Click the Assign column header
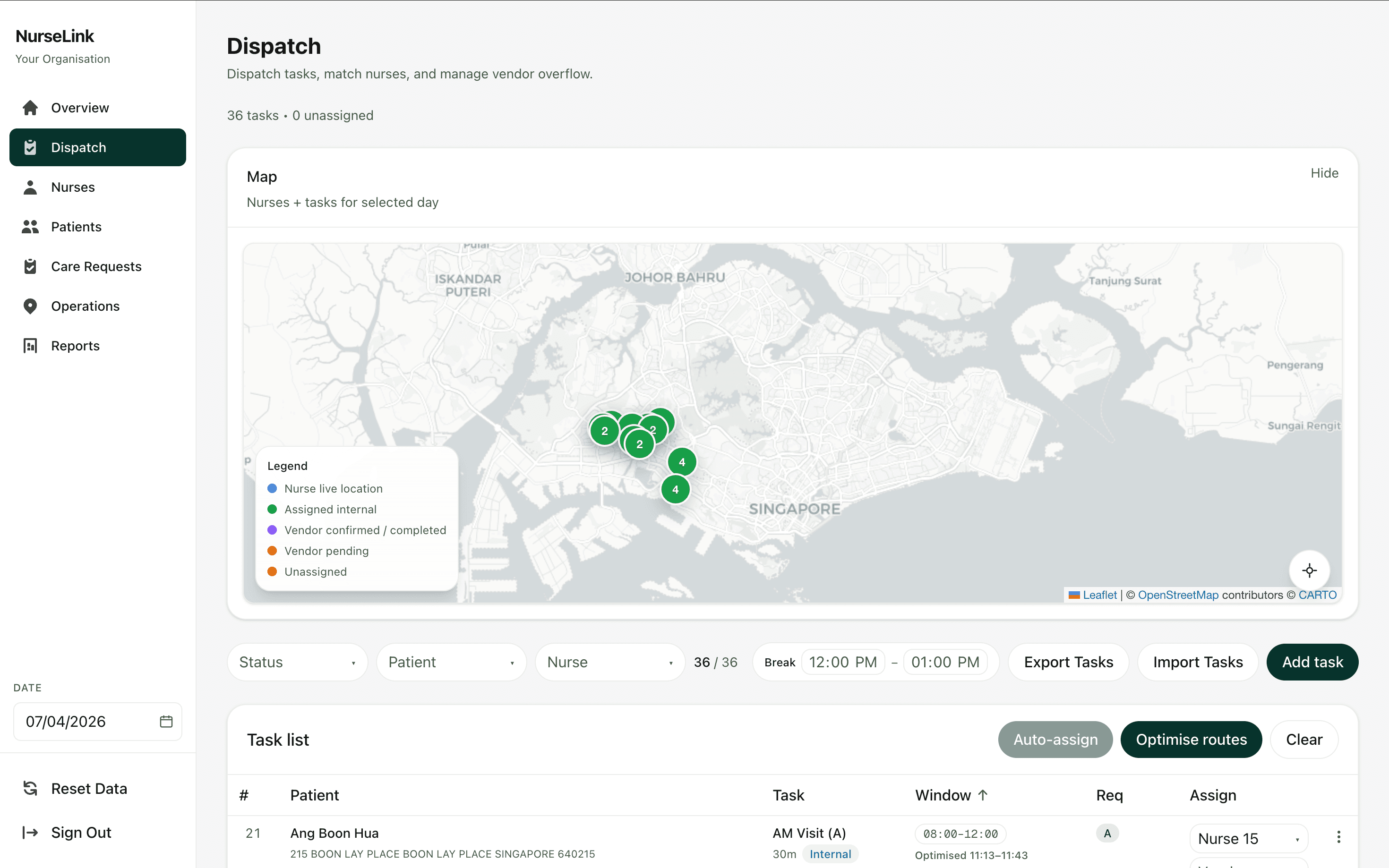Screen dimensions: 1389x868 click(x=1212, y=795)
